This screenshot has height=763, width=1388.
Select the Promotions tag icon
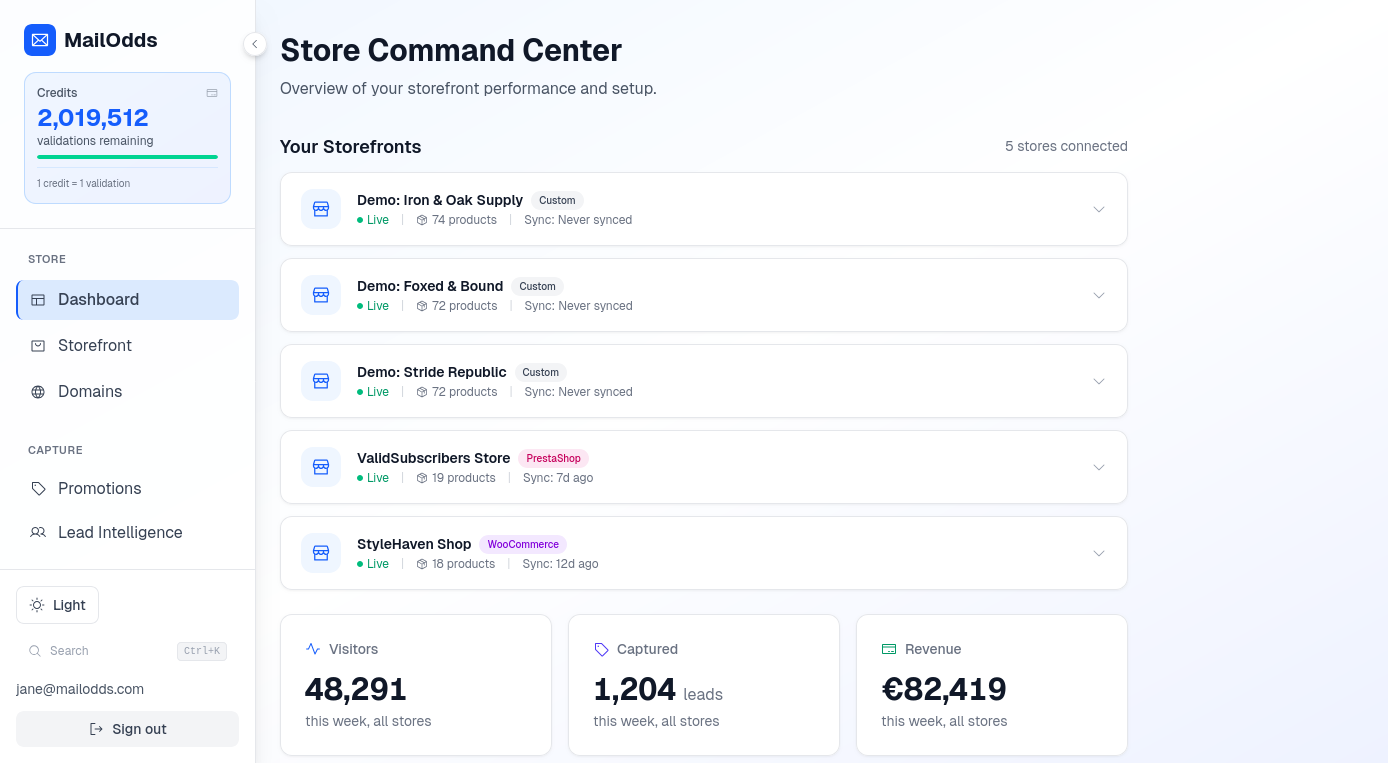[x=38, y=488]
